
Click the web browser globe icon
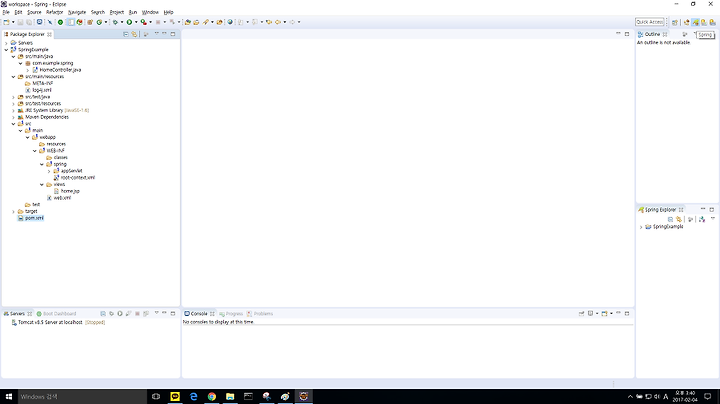click(230, 22)
